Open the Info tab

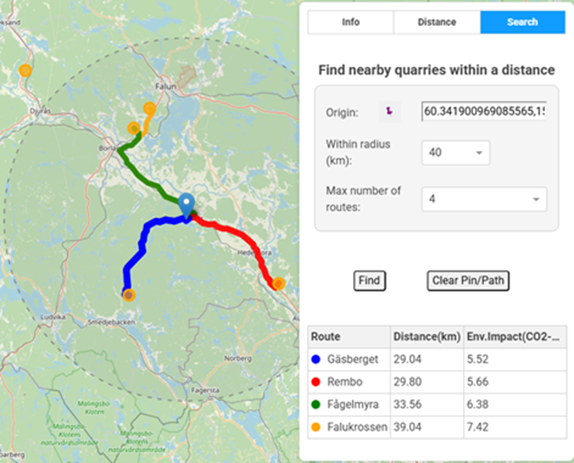(351, 22)
